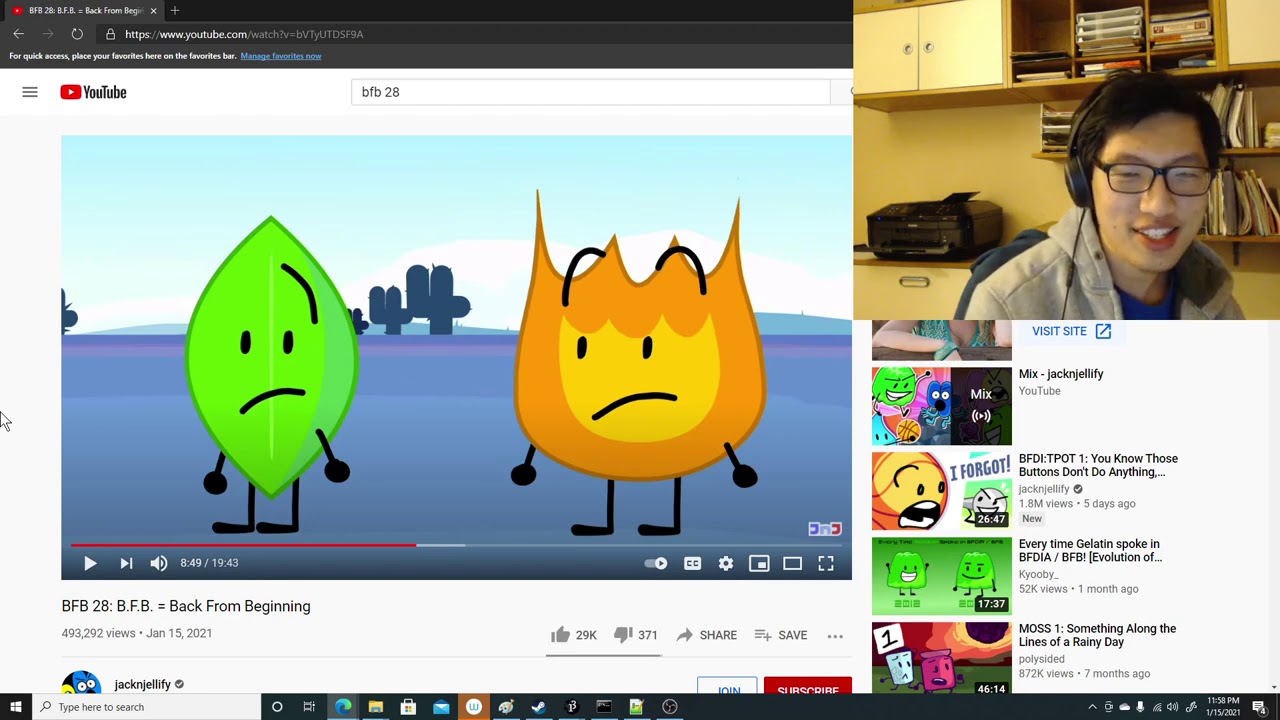Open OBS Studio from taskbar
This screenshot has width=1280, height=720.
(670, 707)
